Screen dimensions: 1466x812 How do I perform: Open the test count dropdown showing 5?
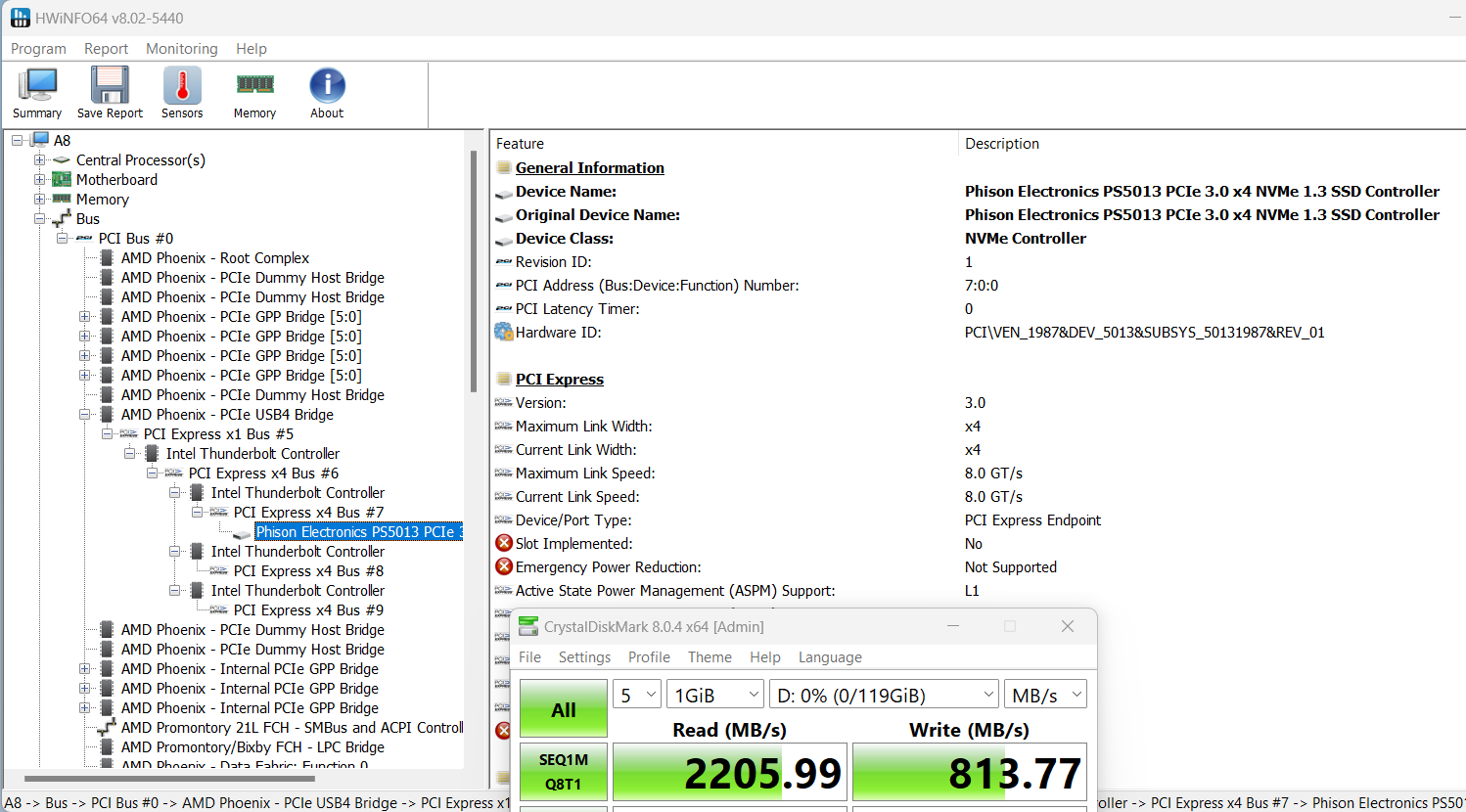coord(637,695)
